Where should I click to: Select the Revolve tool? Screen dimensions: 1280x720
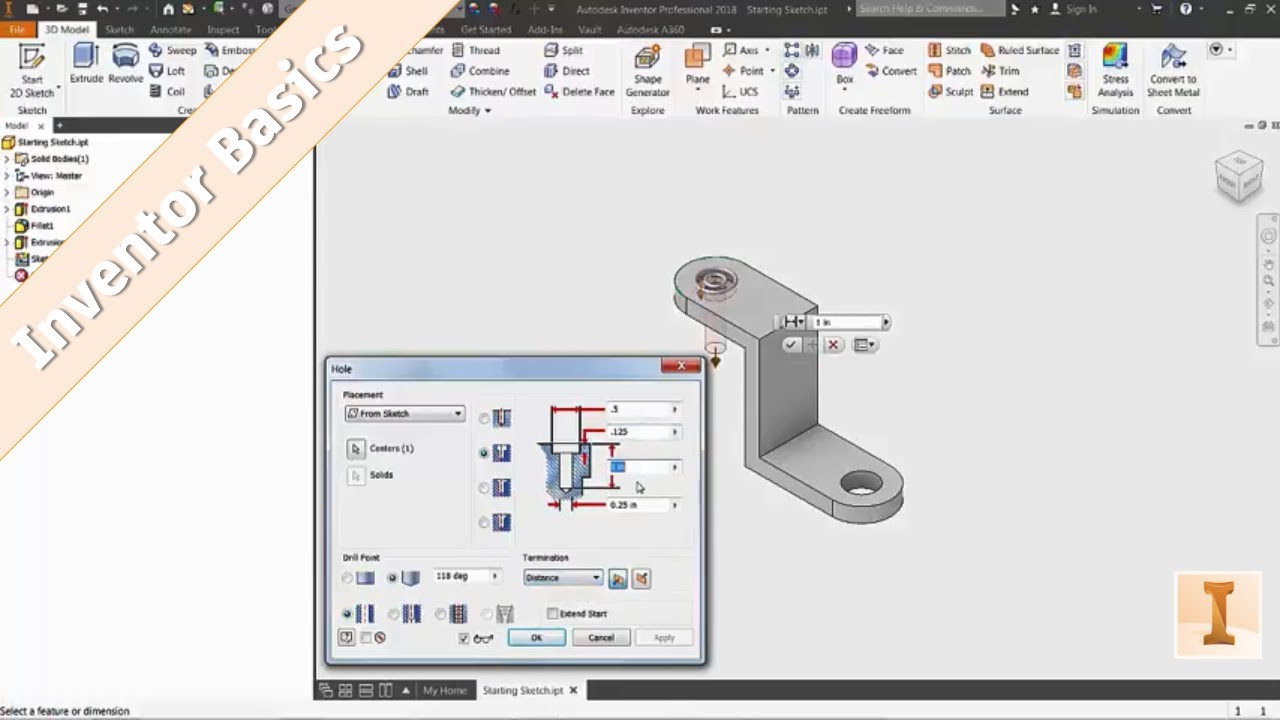tap(126, 63)
